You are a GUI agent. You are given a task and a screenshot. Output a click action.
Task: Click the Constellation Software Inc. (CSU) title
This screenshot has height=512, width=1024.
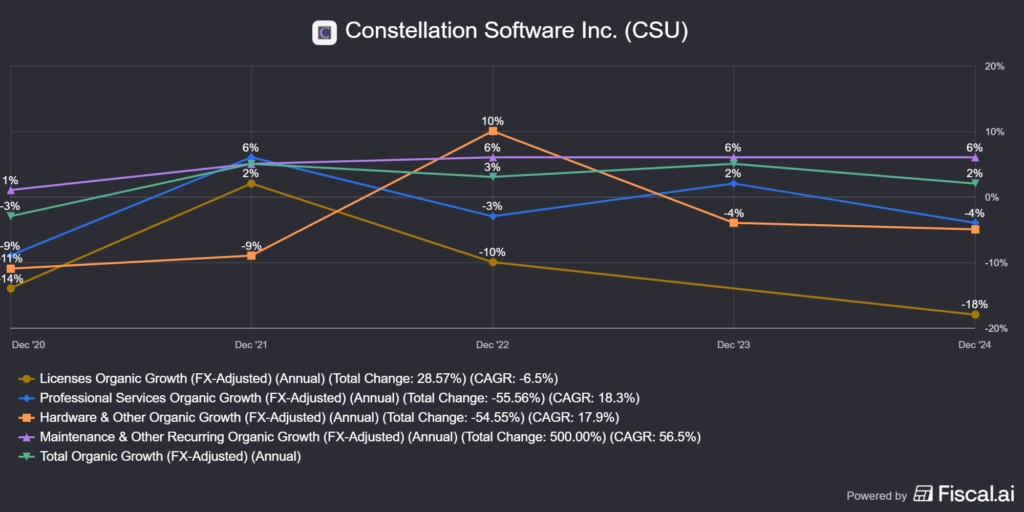point(516,32)
